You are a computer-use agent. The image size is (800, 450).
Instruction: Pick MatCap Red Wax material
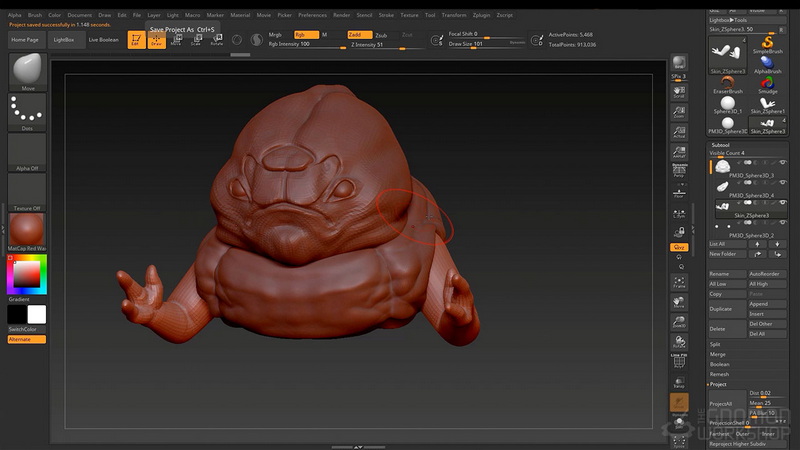[x=27, y=232]
